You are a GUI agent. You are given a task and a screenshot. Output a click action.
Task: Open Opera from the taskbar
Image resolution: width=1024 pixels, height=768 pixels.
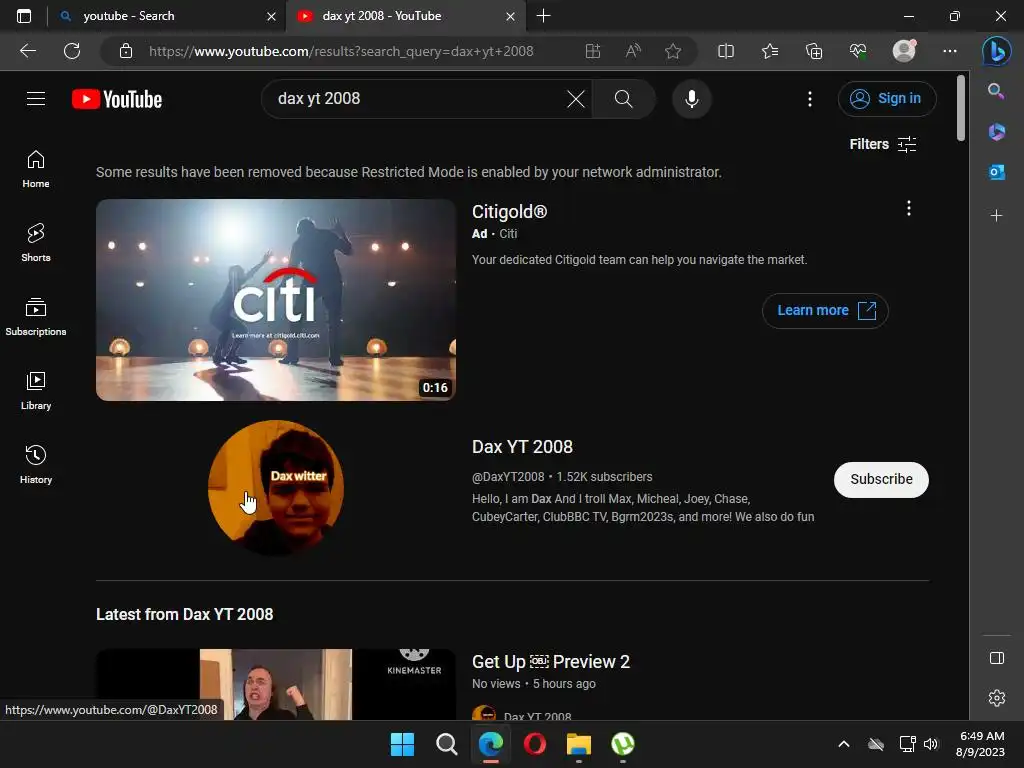(x=535, y=744)
